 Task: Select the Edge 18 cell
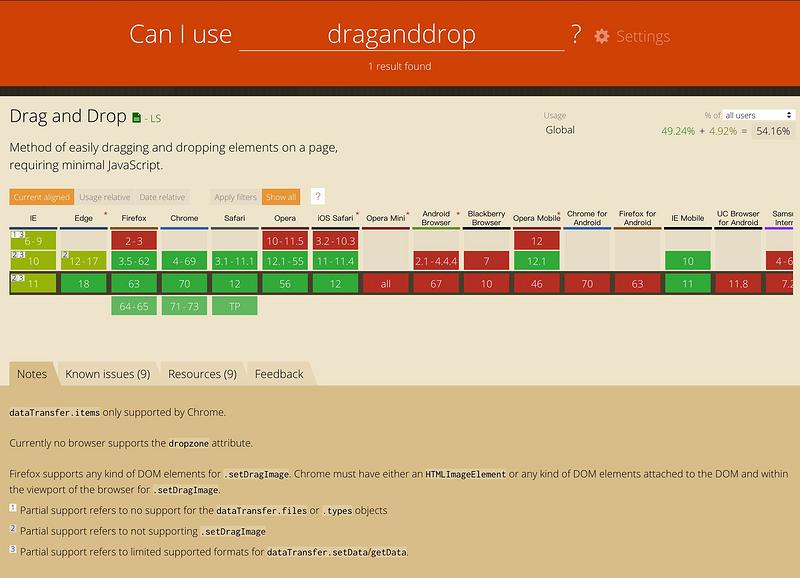click(84, 284)
